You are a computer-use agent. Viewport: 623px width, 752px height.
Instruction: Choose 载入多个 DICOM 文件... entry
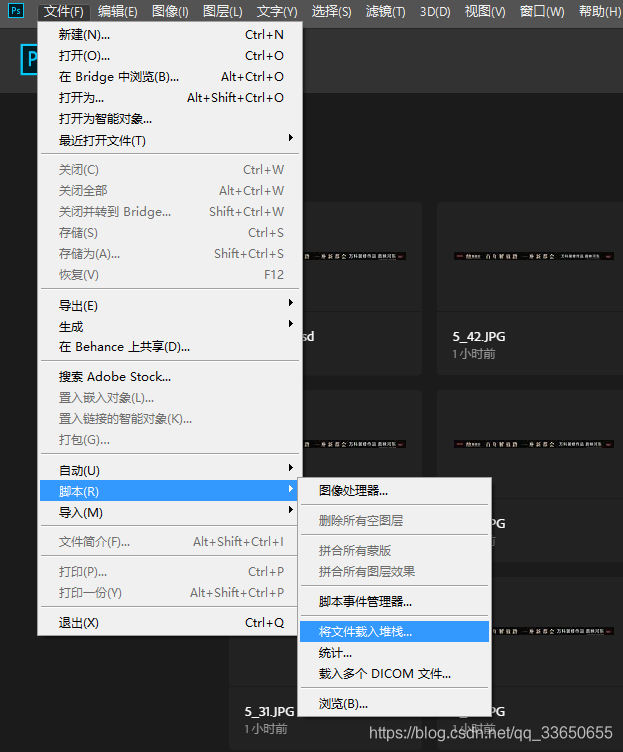pos(394,674)
